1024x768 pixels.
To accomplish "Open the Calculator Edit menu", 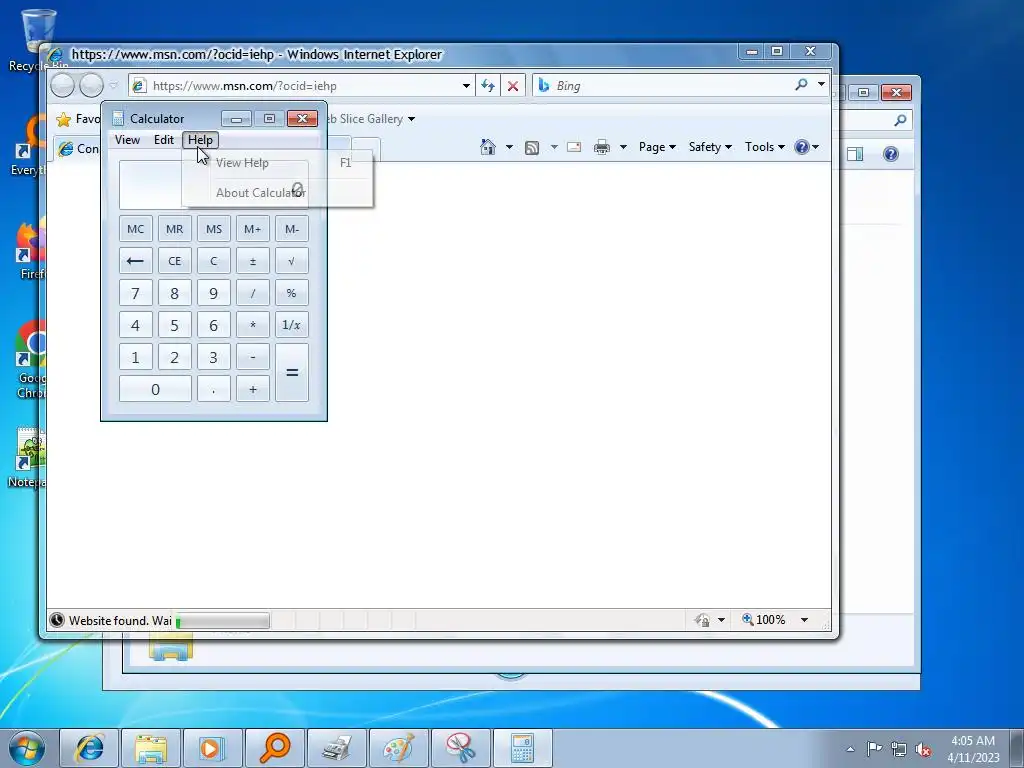I will click(x=164, y=140).
